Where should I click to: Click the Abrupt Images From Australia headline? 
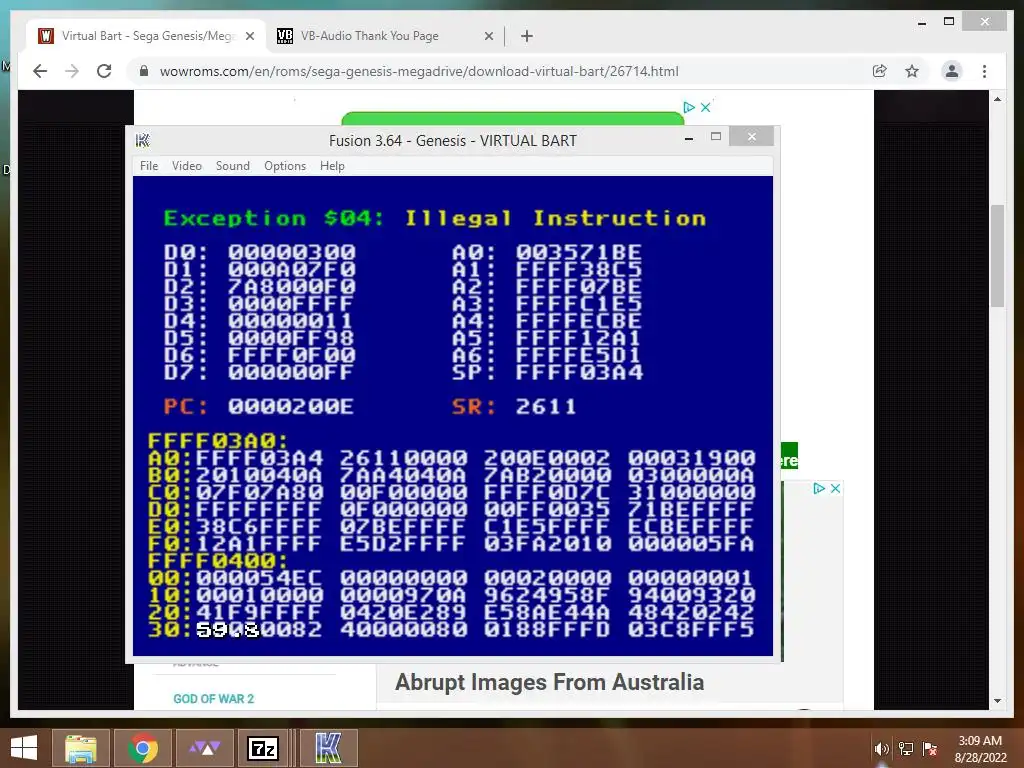tap(549, 682)
